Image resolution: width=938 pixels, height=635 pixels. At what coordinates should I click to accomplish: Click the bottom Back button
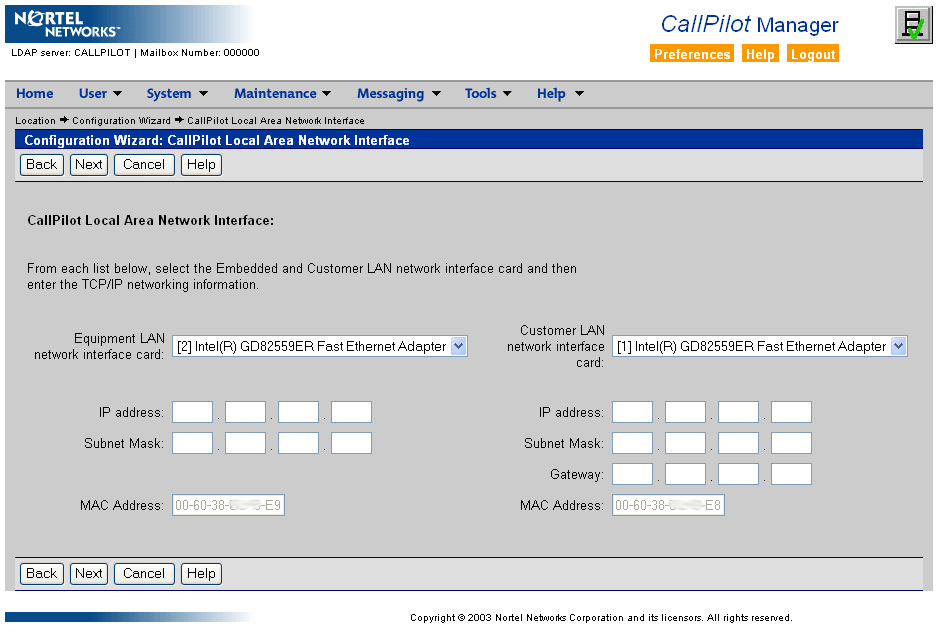pos(42,574)
